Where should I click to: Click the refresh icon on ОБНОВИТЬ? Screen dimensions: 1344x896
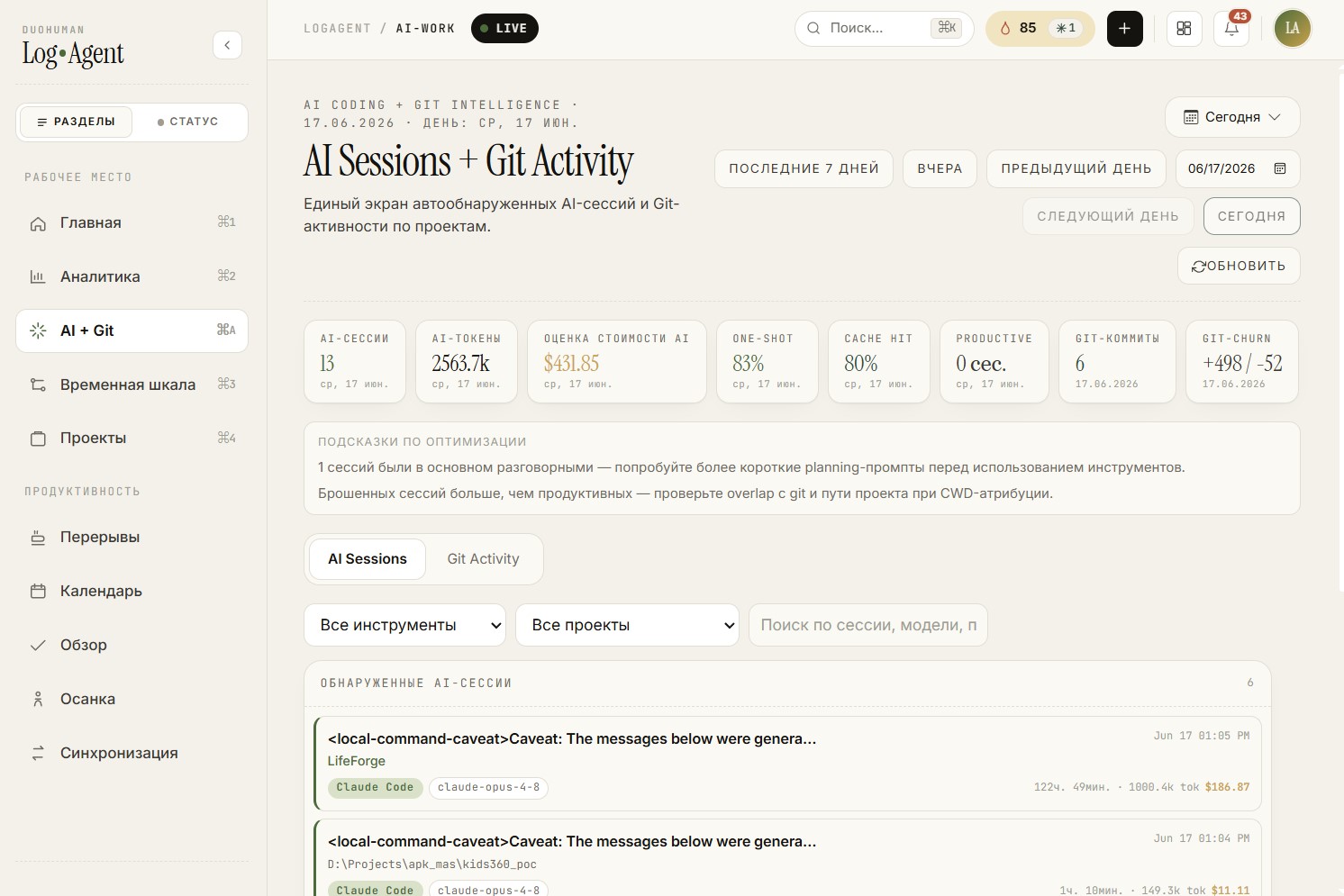point(1198,267)
